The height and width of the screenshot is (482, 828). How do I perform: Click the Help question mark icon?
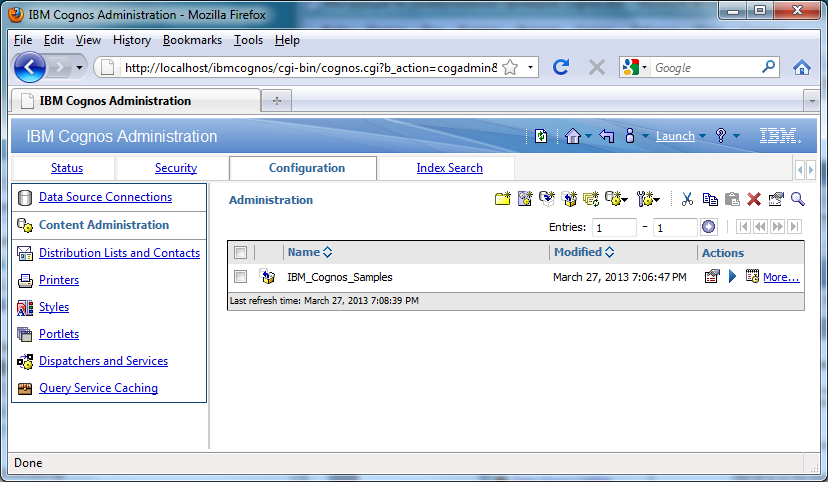pos(721,136)
